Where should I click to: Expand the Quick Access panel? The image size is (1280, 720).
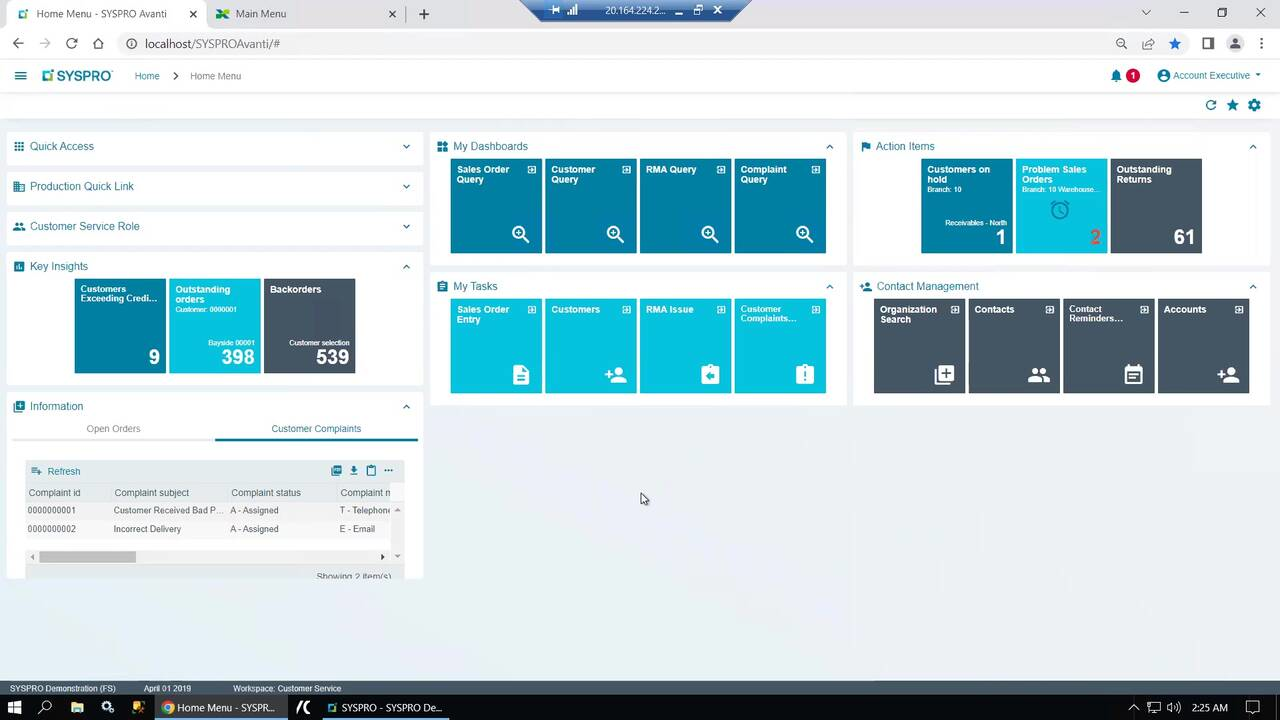click(x=406, y=146)
